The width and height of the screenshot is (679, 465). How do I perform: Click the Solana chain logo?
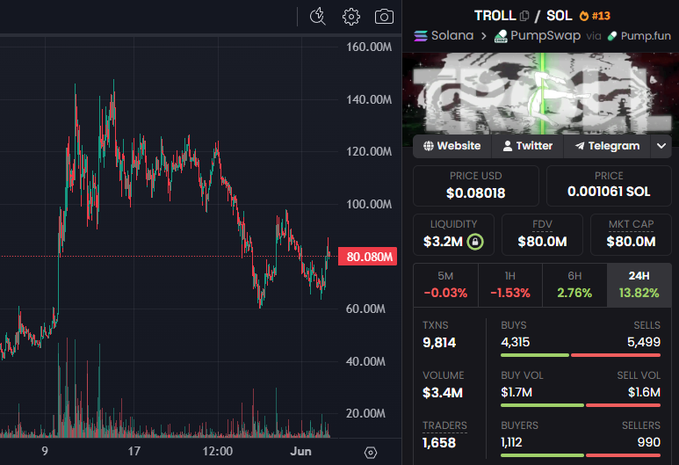(x=420, y=36)
